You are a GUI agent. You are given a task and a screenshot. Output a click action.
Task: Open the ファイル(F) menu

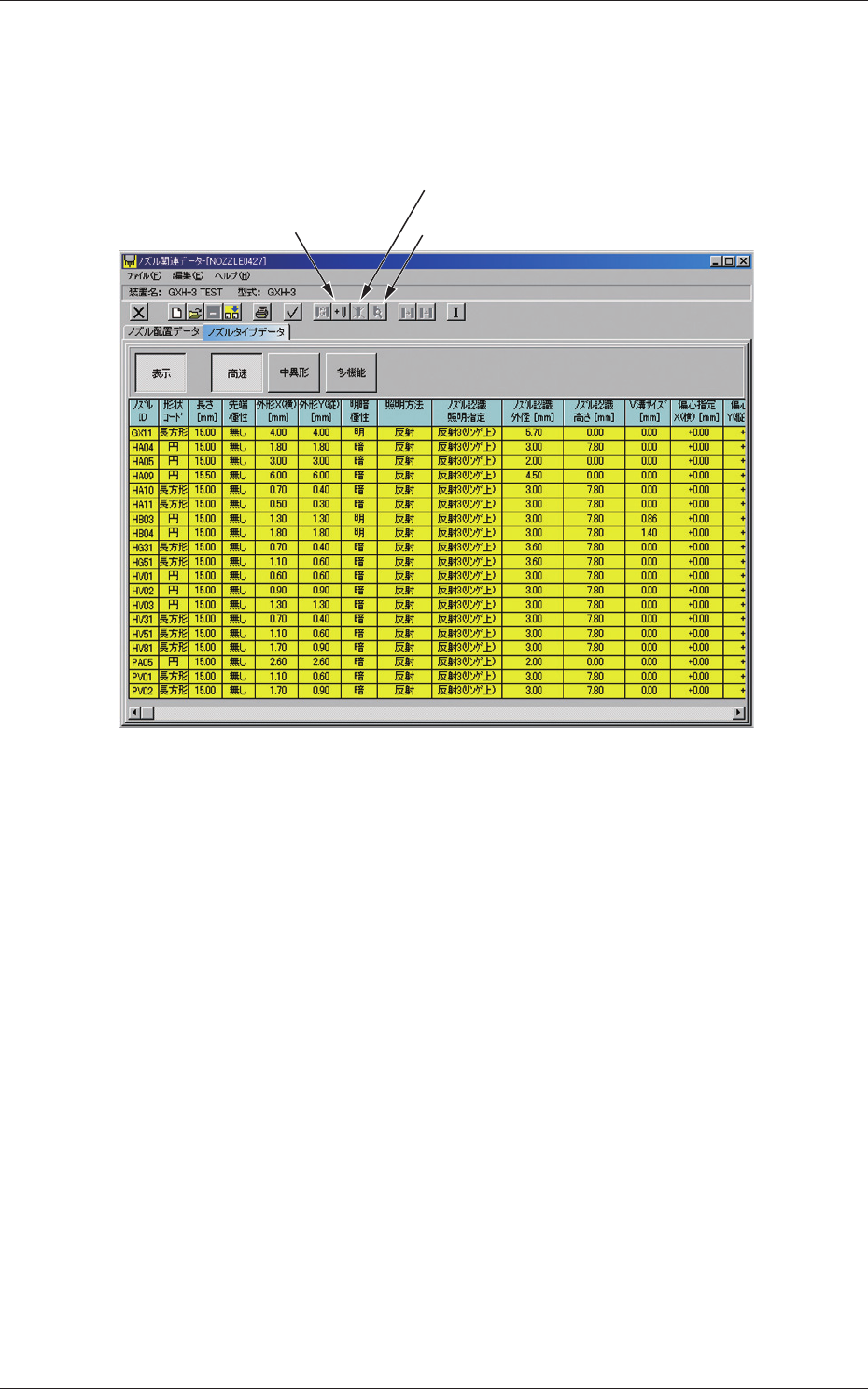145,276
